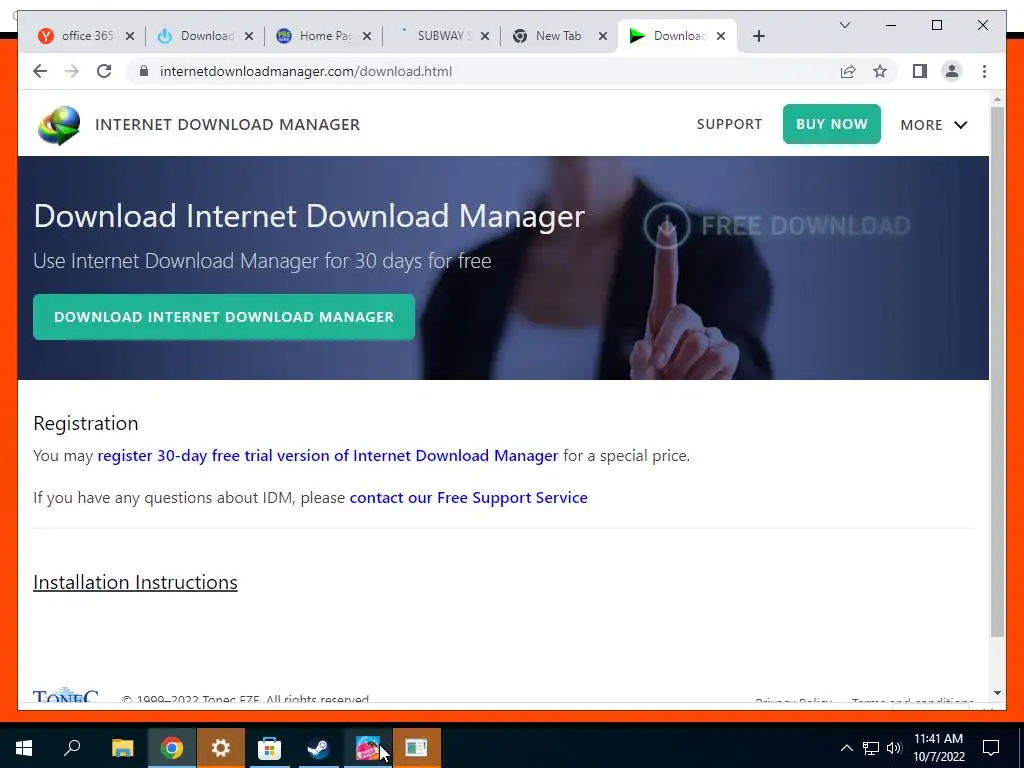Reload the current page

(x=104, y=71)
